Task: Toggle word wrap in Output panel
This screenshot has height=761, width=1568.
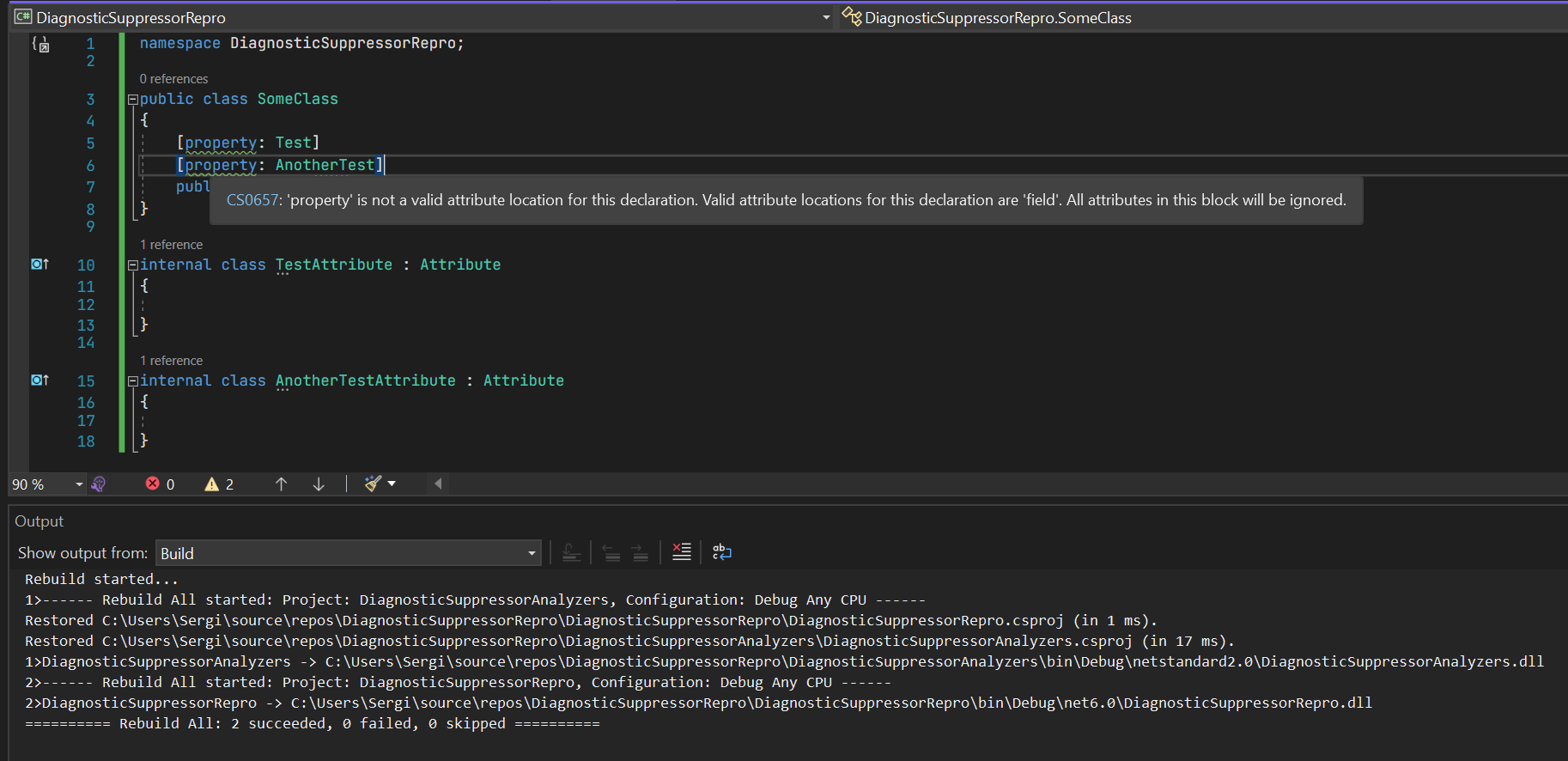Action: click(x=722, y=552)
